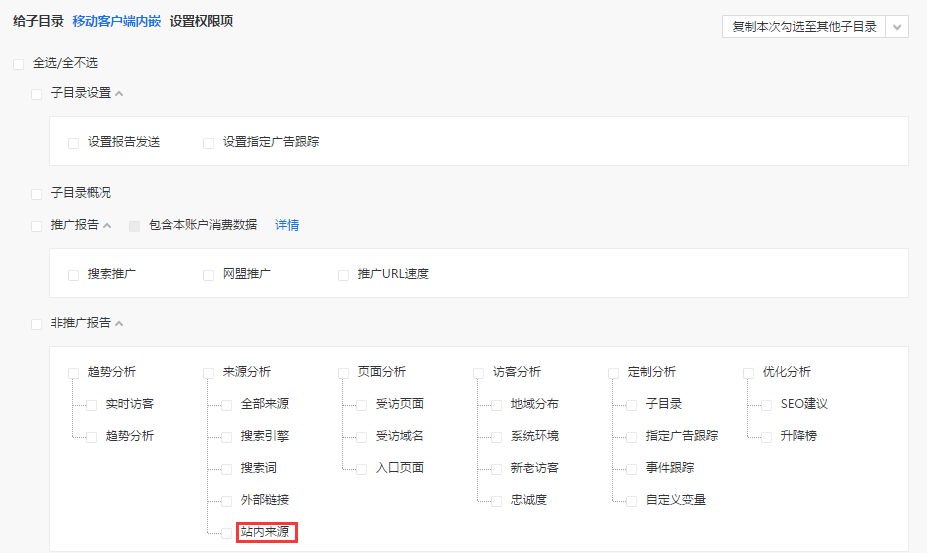Check the SEO建议 option
The height and width of the screenshot is (553, 927).
[767, 405]
